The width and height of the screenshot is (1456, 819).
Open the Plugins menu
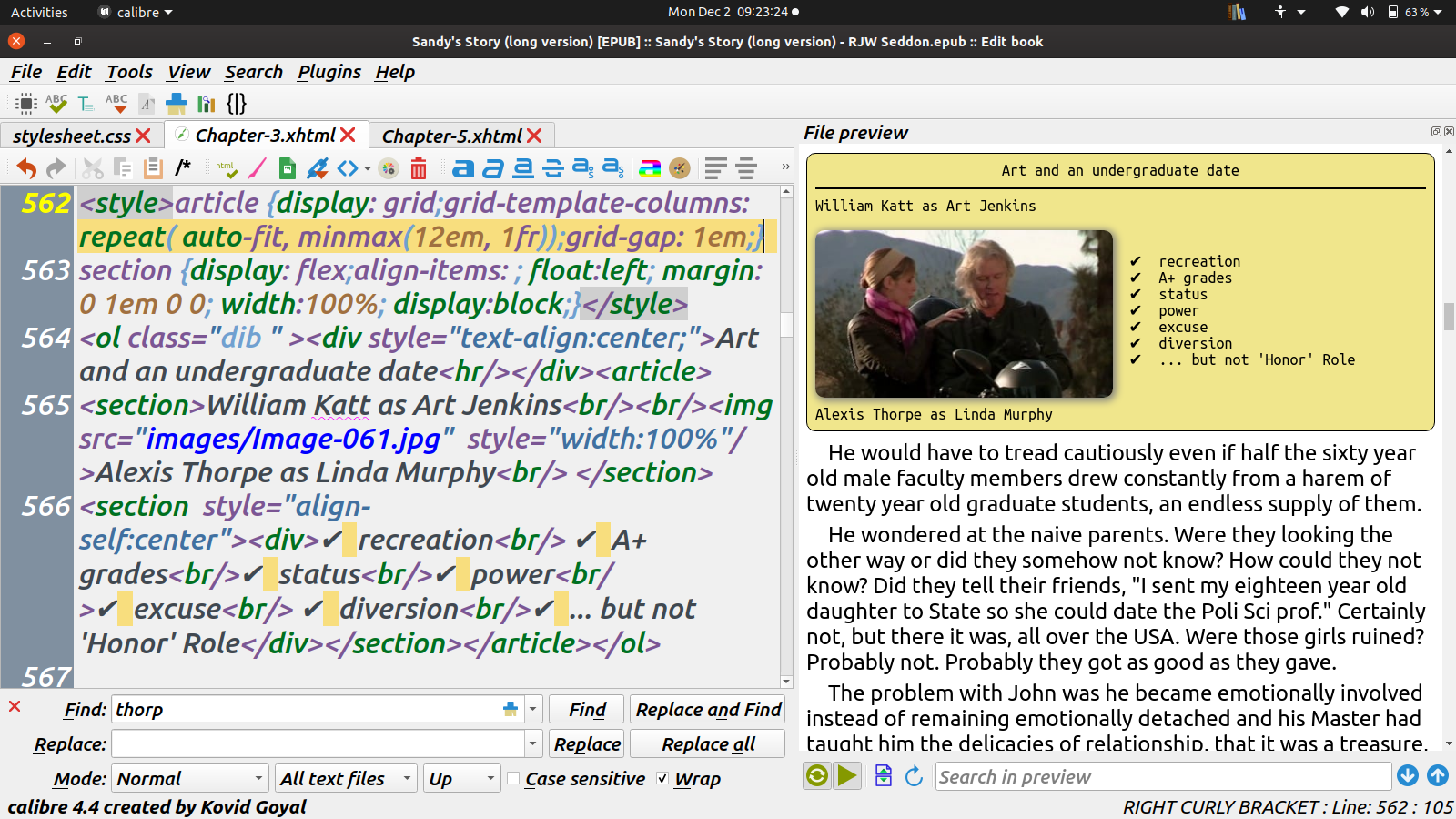pyautogui.click(x=329, y=72)
